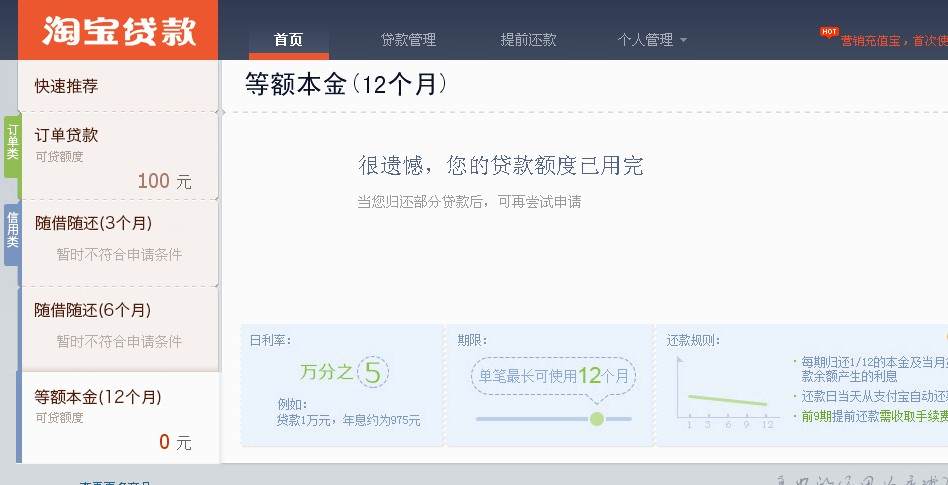Select 快速推荐 in the sidebar
This screenshot has height=485, width=948.
click(x=118, y=86)
